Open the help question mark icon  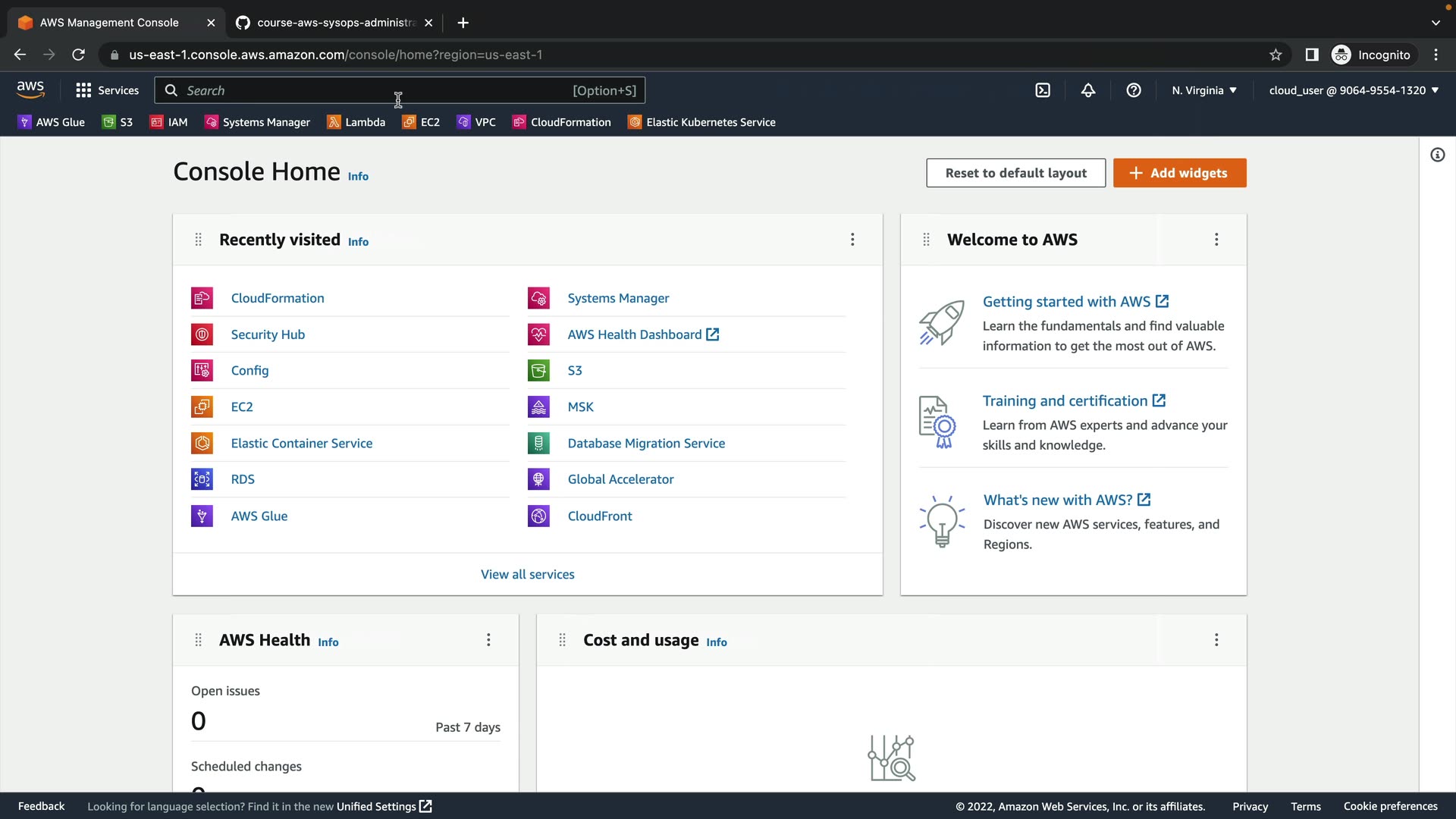pos(1134,90)
